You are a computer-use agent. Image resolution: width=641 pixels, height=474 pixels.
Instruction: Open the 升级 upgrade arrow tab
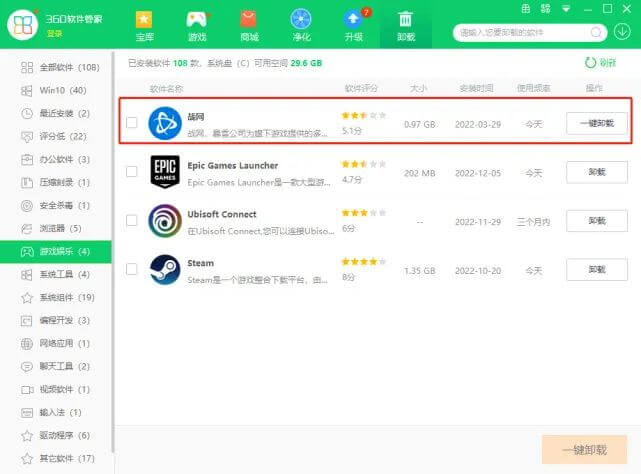point(354,26)
